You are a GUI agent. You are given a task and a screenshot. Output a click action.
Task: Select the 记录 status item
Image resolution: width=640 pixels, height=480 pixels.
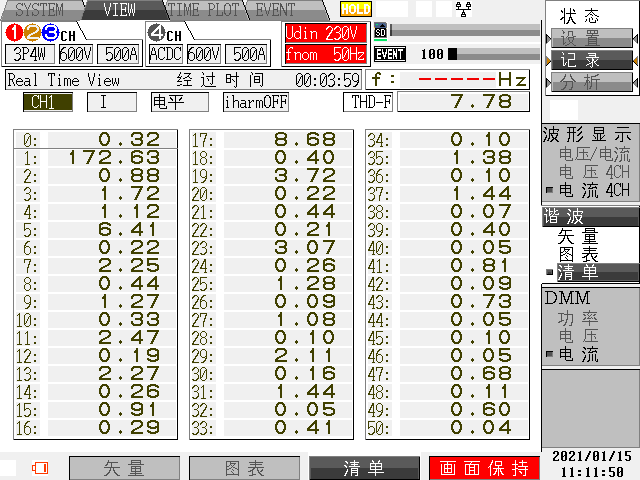[x=591, y=60]
